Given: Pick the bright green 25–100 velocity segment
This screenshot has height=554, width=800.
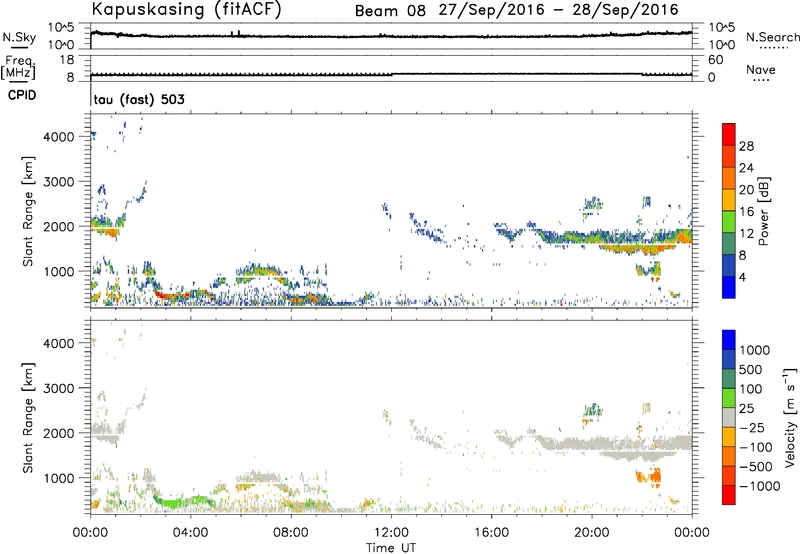Looking at the screenshot, I should coord(729,398).
